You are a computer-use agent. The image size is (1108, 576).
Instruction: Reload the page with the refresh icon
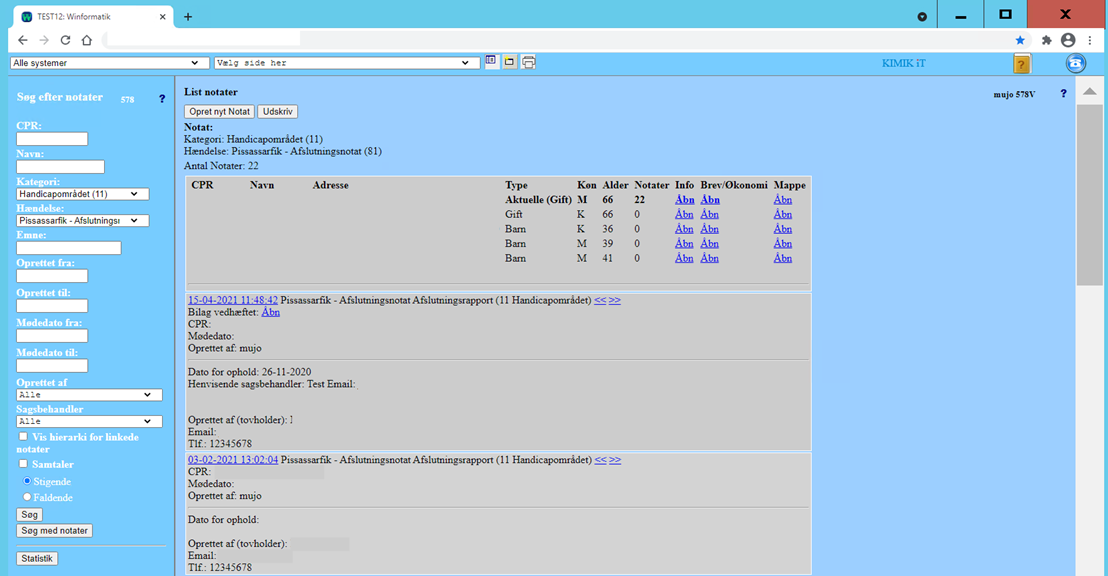point(65,40)
